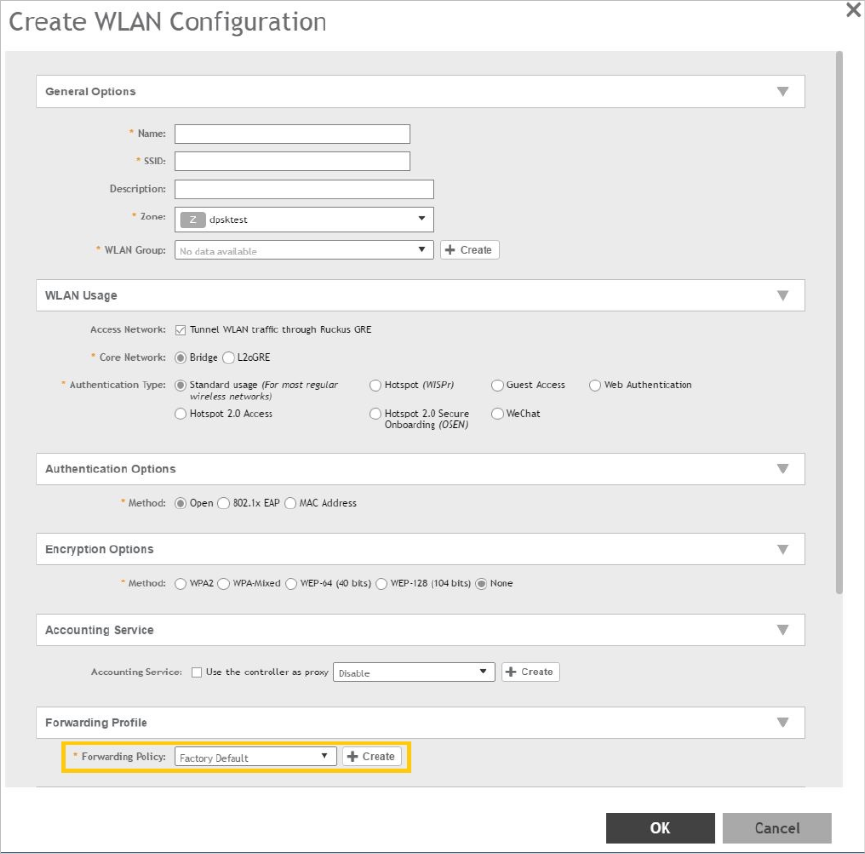865x854 pixels.
Task: Collapse the WLAN Usage section arrow
Action: pos(783,295)
